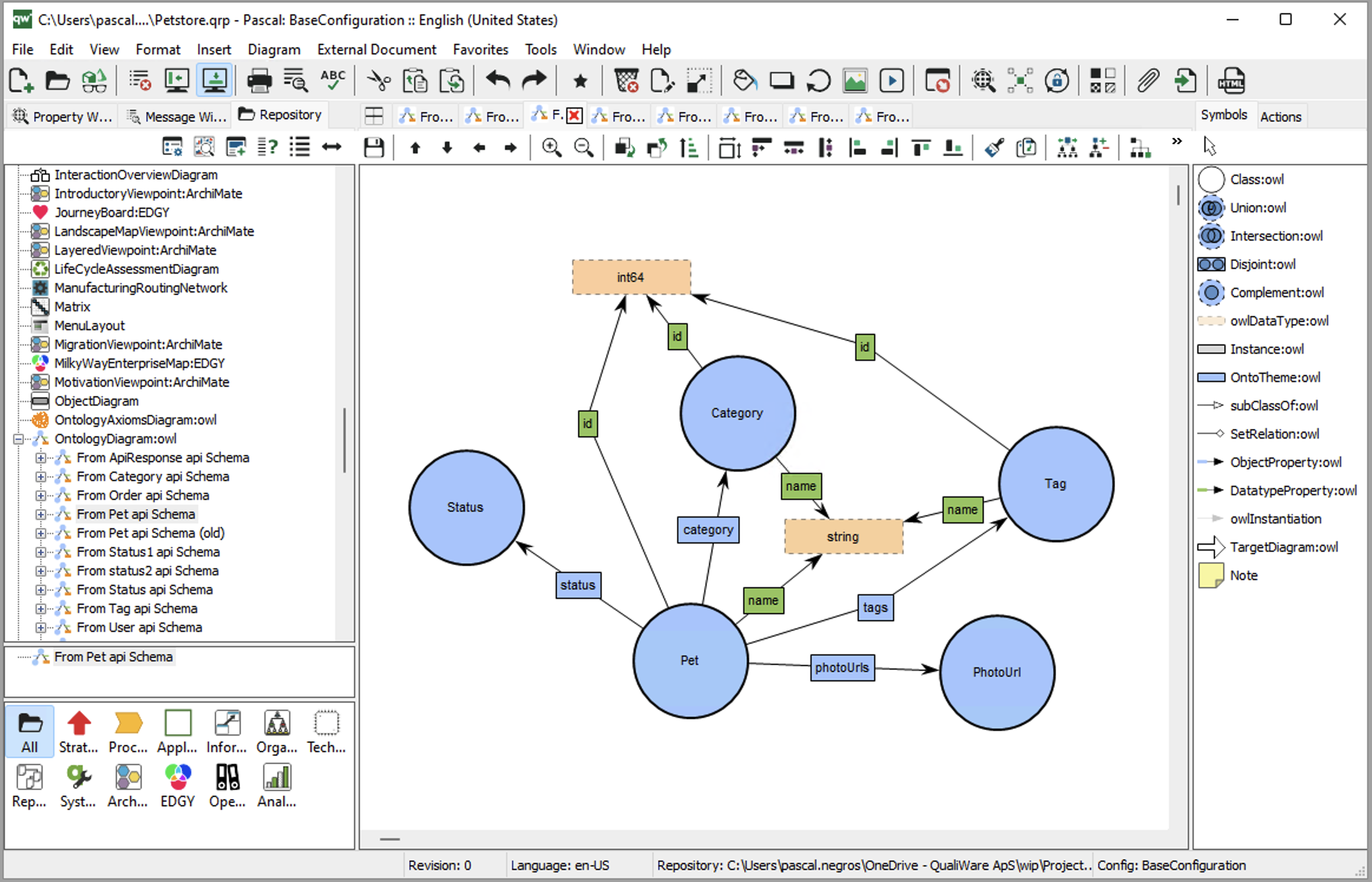Click the move right arrow icon
This screenshot has height=882, width=1372.
[510, 147]
